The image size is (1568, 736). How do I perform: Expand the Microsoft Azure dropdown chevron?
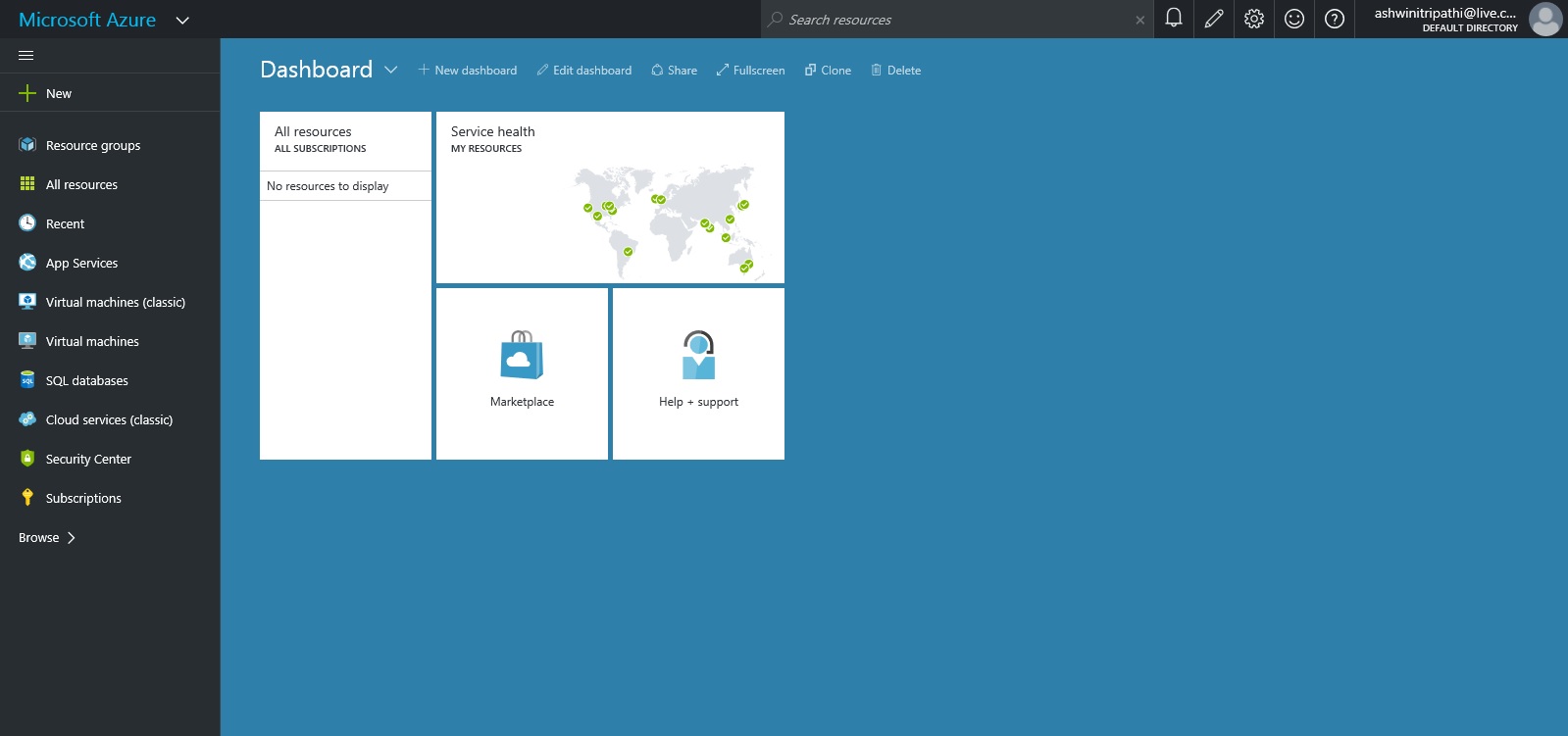[x=182, y=20]
